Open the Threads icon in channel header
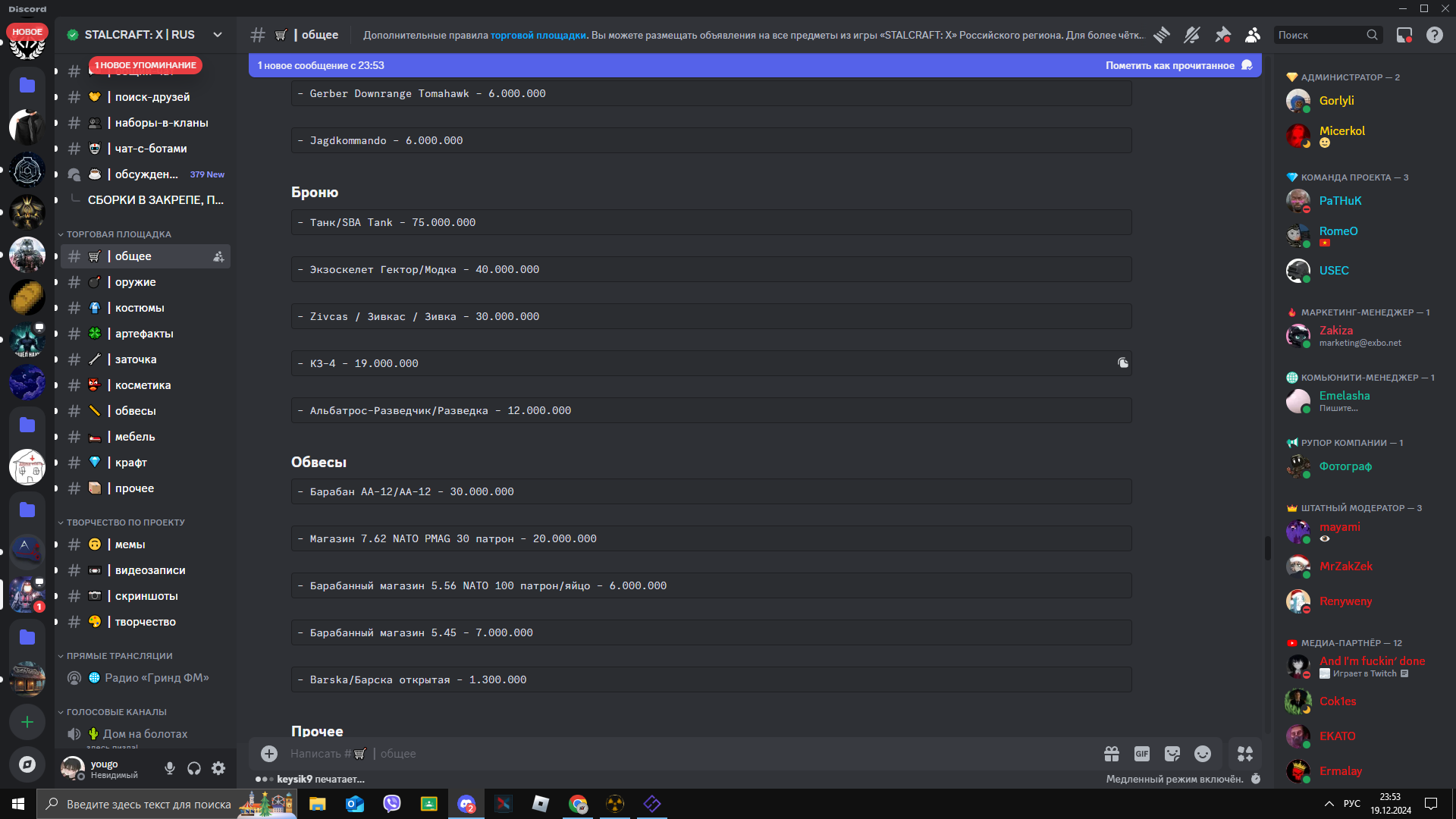1456x819 pixels. coord(1161,35)
